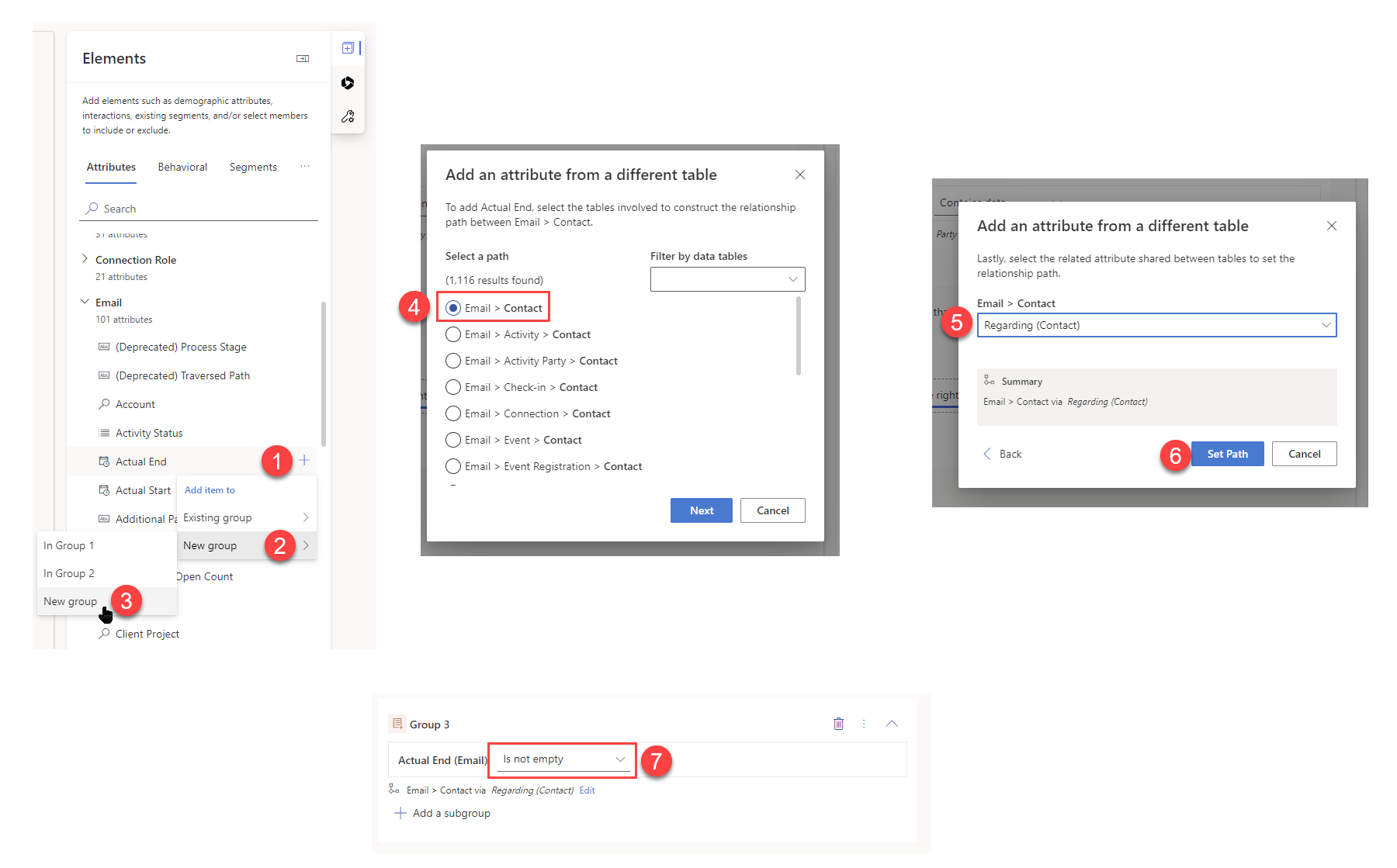Click the Search attributes field
Screen dimensions: 1397x868
tap(199, 209)
